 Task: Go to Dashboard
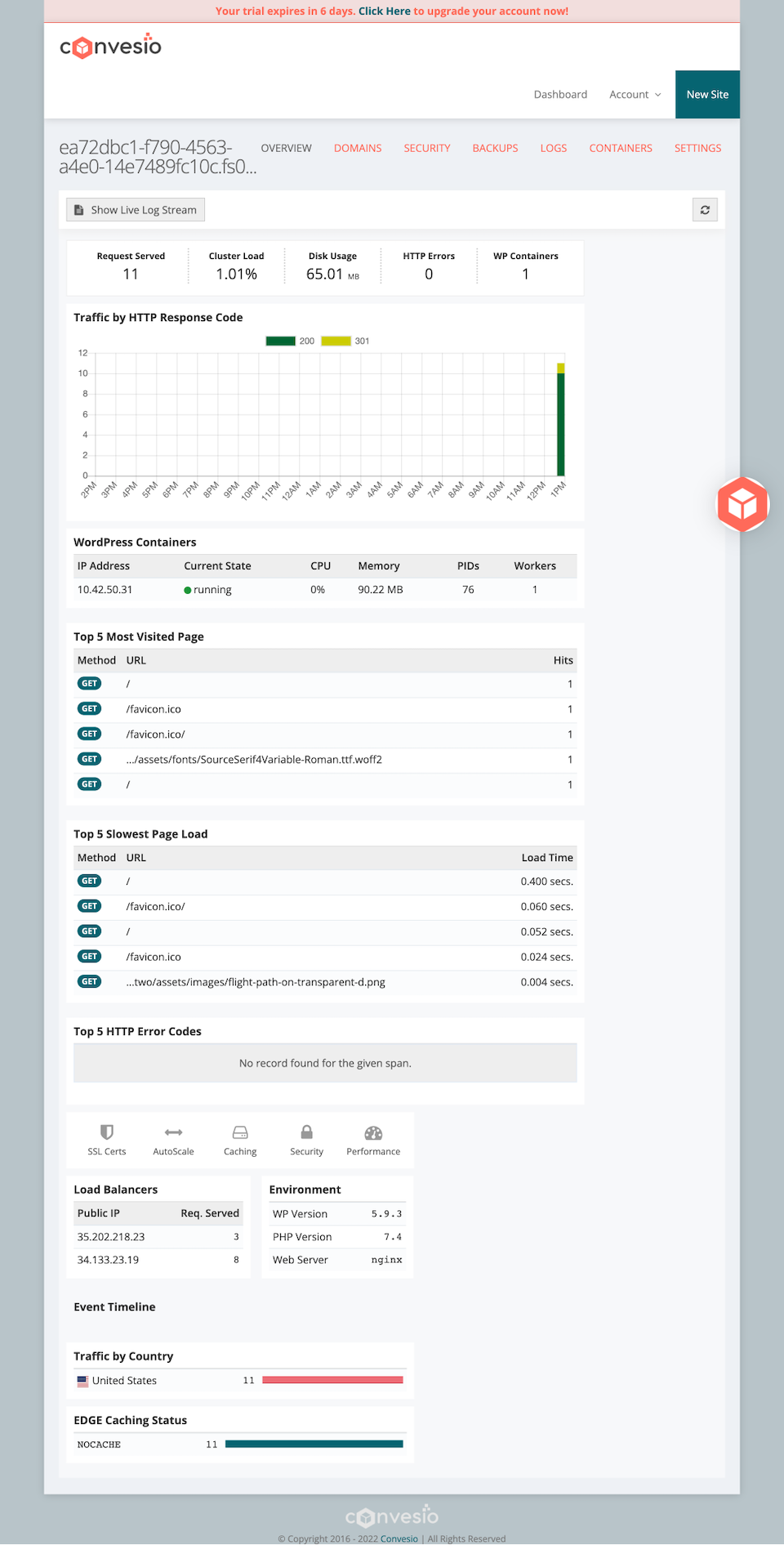coord(560,95)
